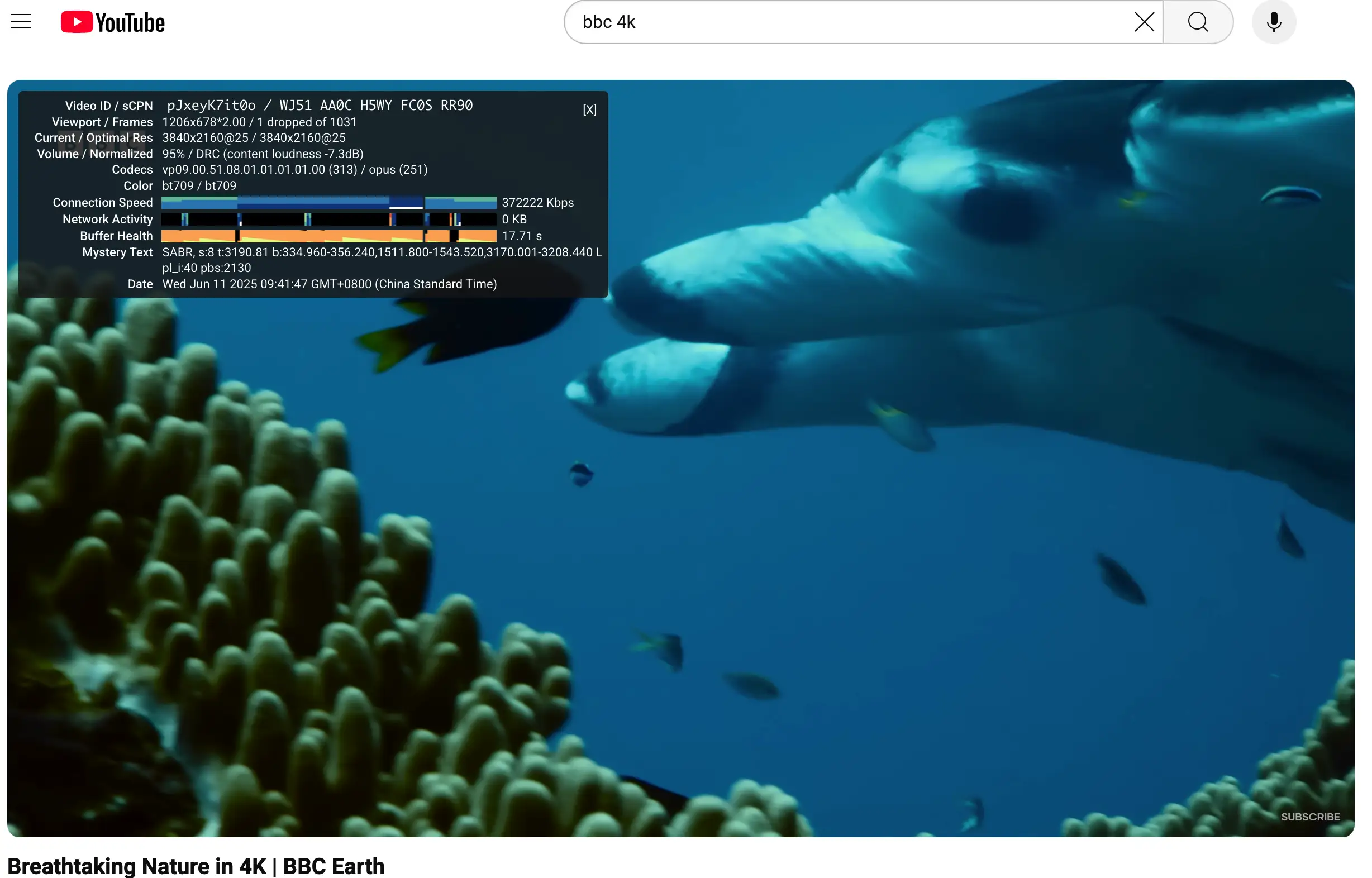
Task: Click the SUBSCRIBE watermark on video
Action: tap(1310, 817)
